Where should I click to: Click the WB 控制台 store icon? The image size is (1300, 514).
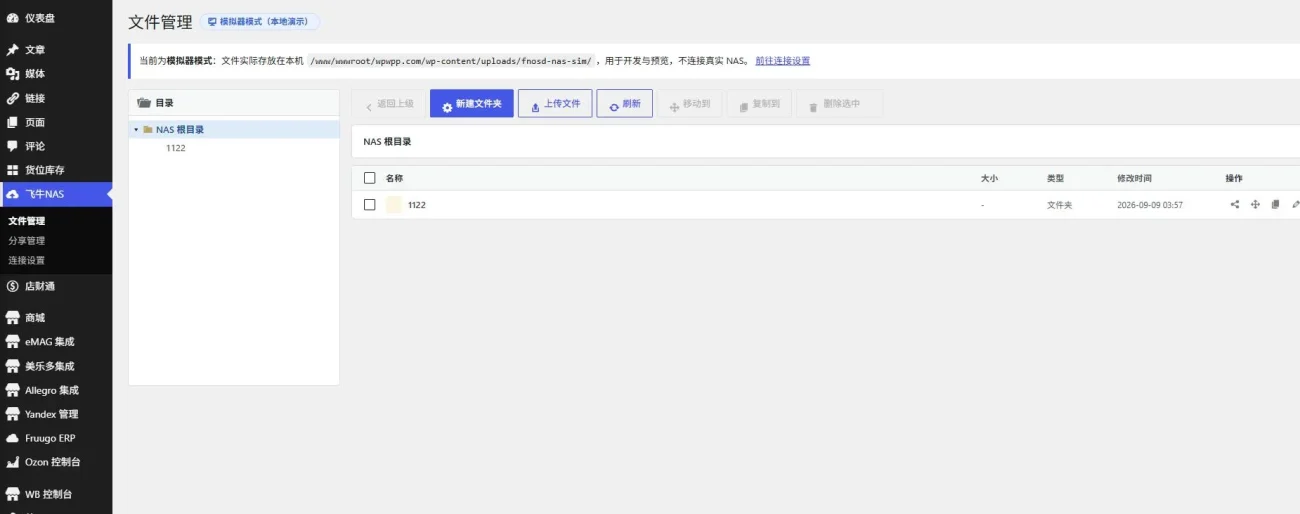pos(12,494)
